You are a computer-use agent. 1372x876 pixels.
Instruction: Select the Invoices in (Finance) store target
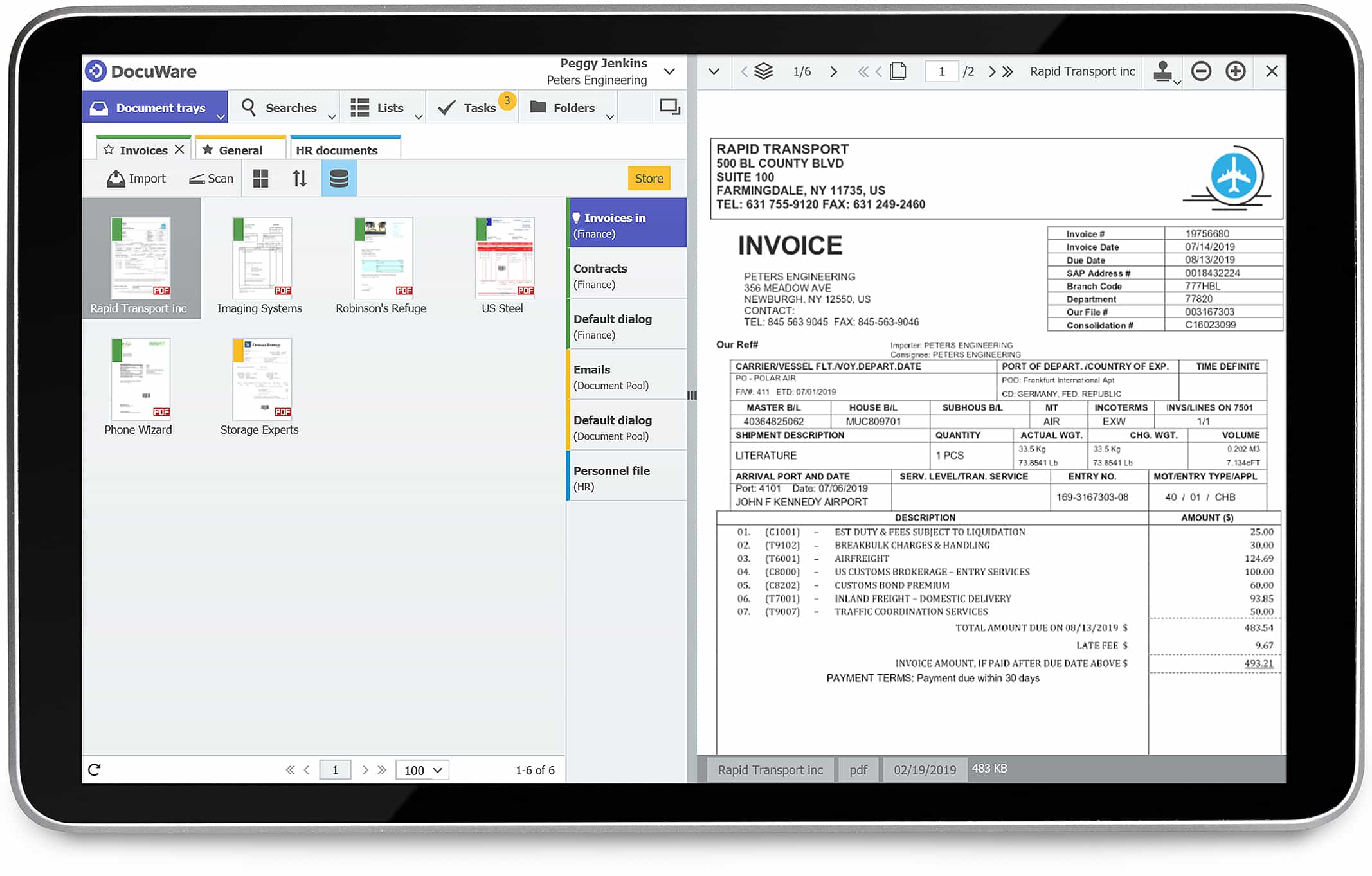click(x=626, y=224)
